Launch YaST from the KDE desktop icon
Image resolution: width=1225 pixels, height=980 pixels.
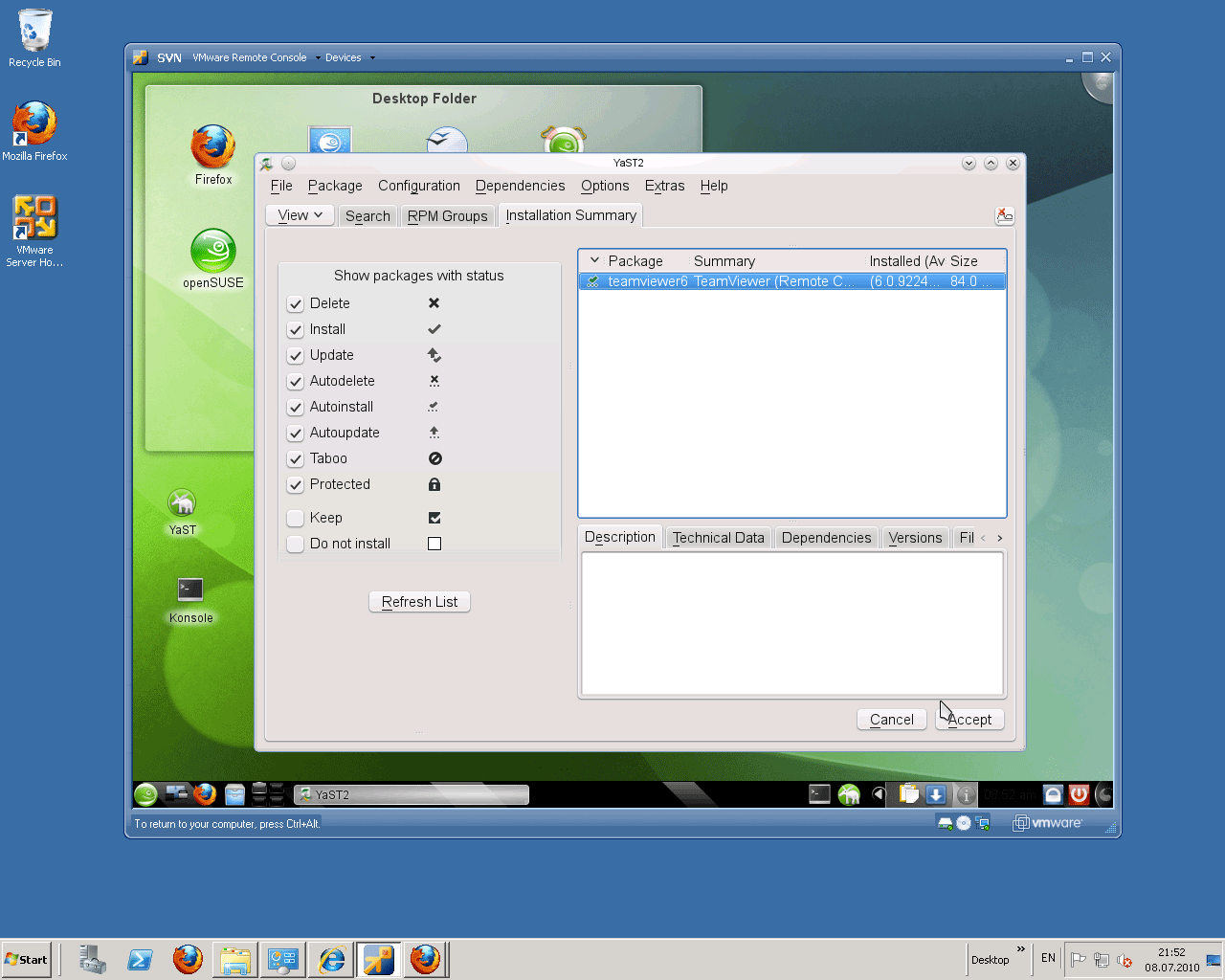(x=182, y=503)
